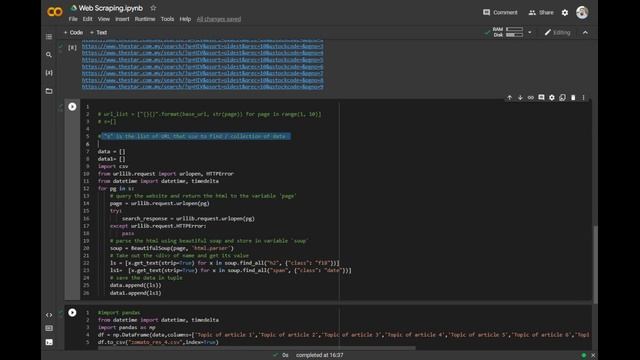The height and width of the screenshot is (360, 640).
Task: Close the bottom status bar
Action: pos(593,355)
